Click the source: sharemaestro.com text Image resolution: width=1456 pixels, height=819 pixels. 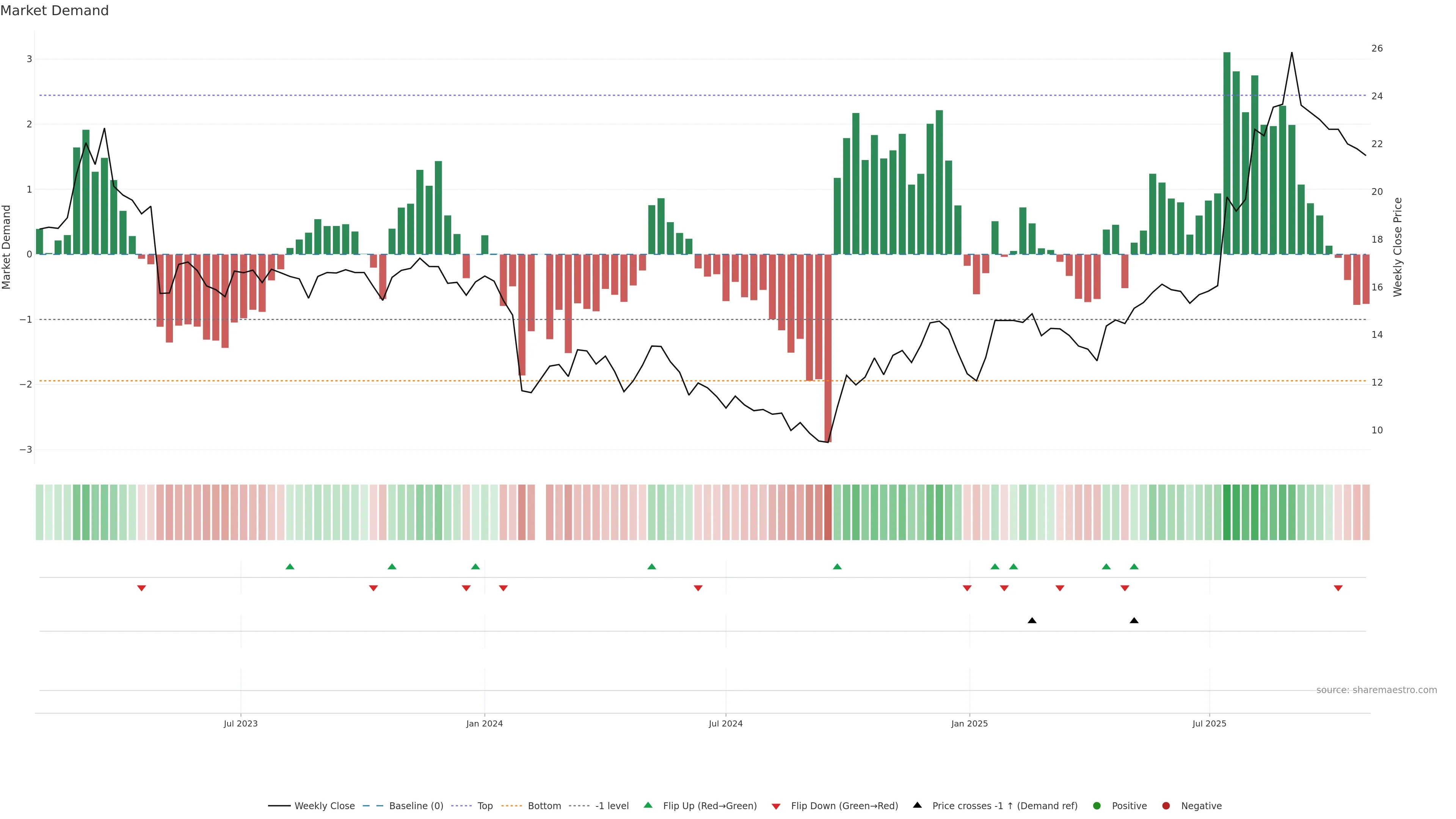(1376, 690)
